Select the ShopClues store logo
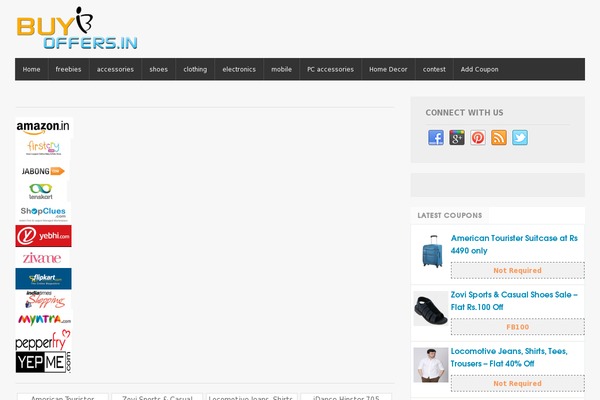 (x=43, y=214)
